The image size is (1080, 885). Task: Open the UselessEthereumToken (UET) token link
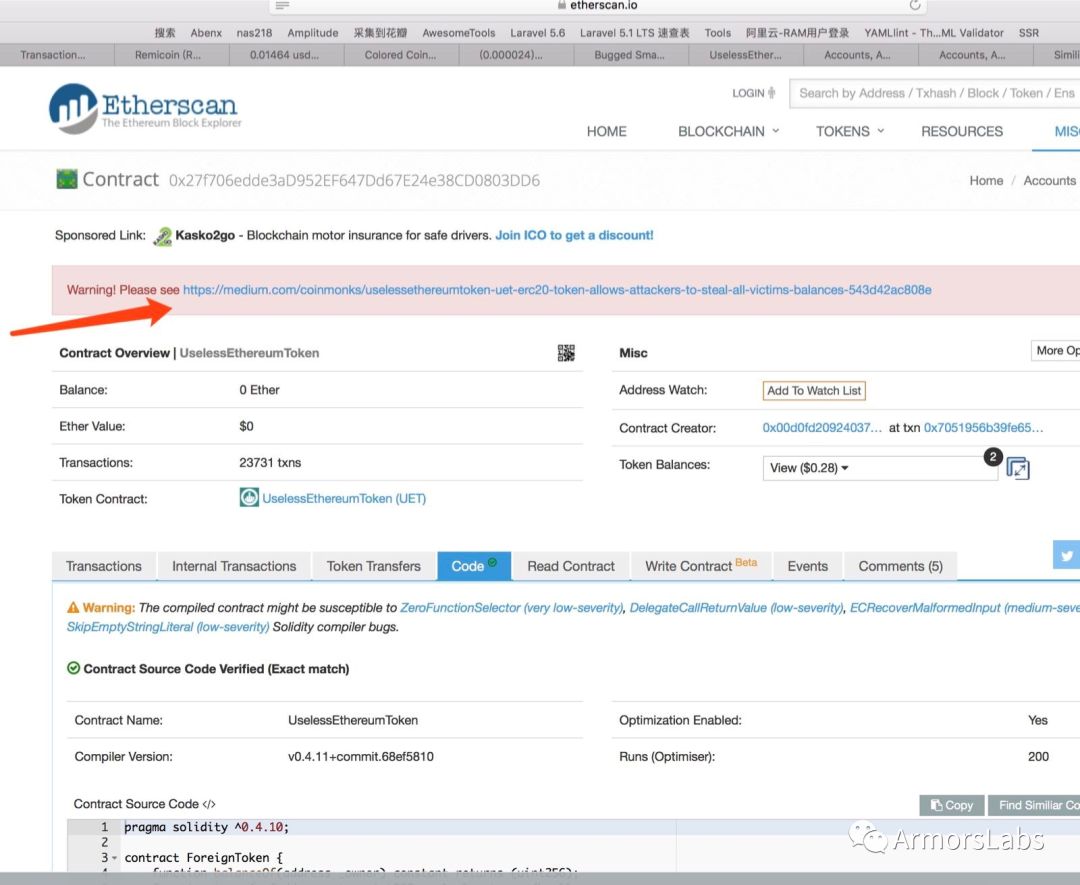344,498
